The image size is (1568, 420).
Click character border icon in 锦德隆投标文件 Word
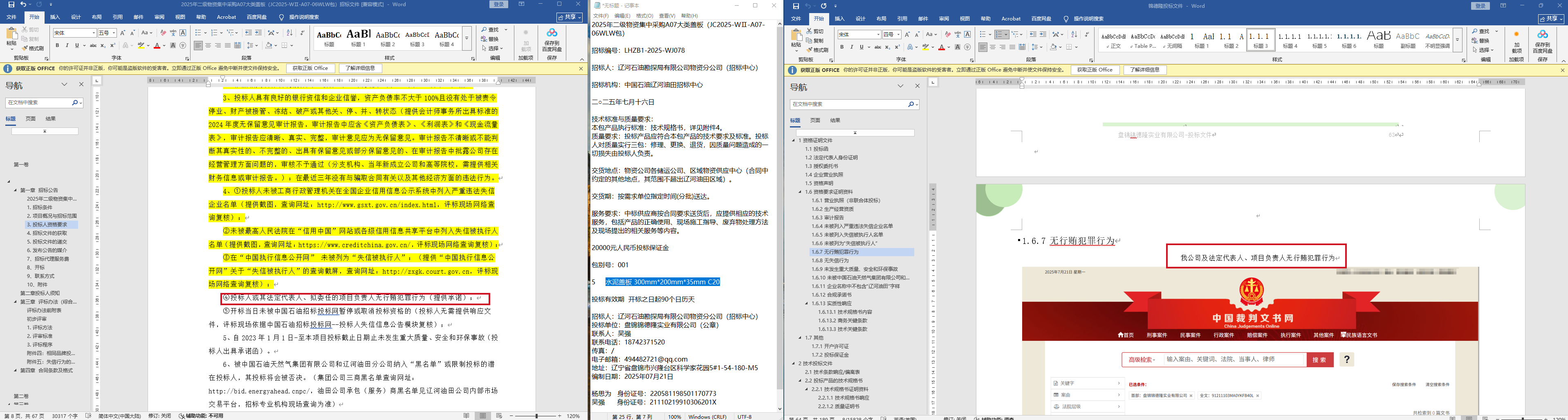click(x=967, y=35)
